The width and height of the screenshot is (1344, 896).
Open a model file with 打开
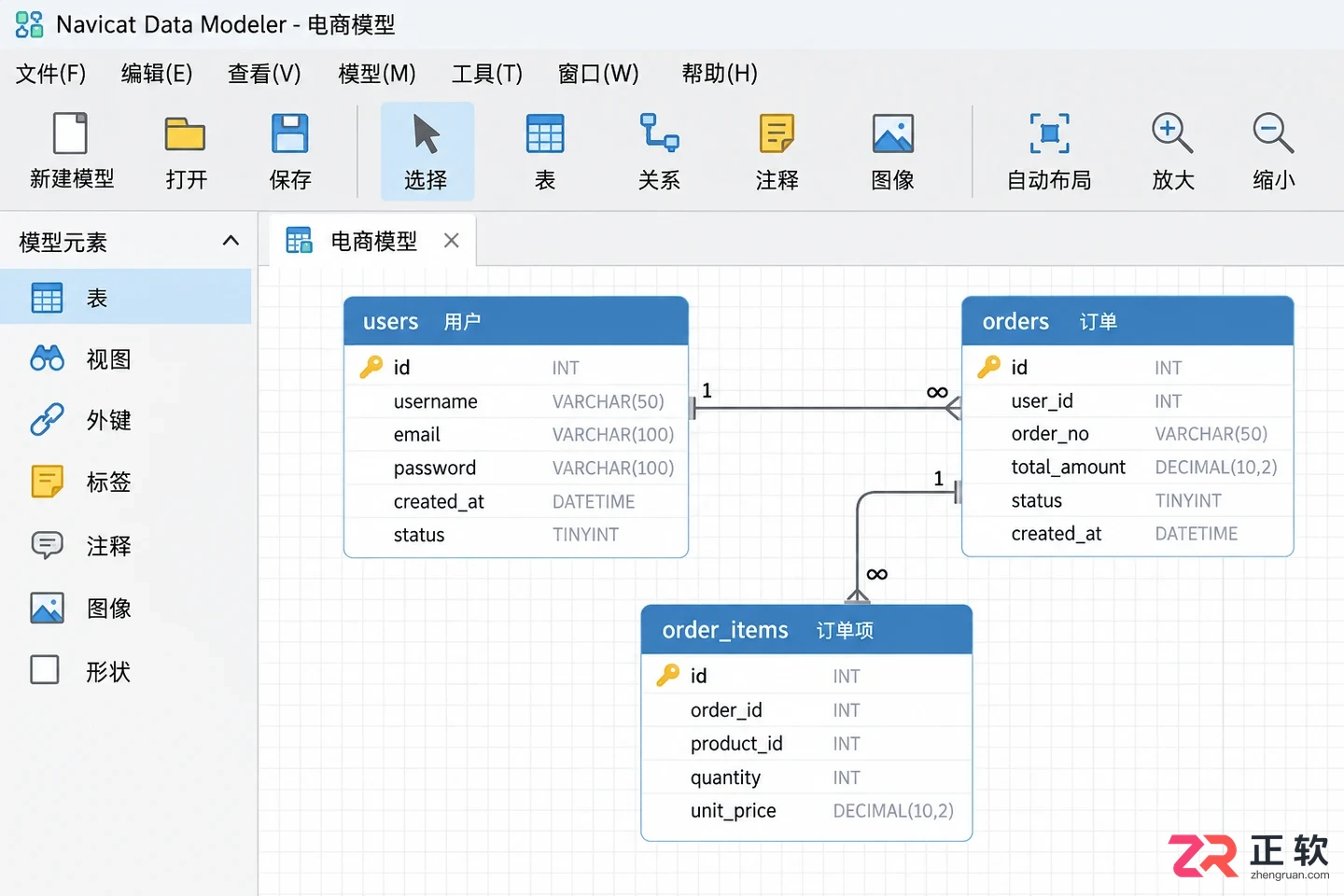[x=186, y=151]
